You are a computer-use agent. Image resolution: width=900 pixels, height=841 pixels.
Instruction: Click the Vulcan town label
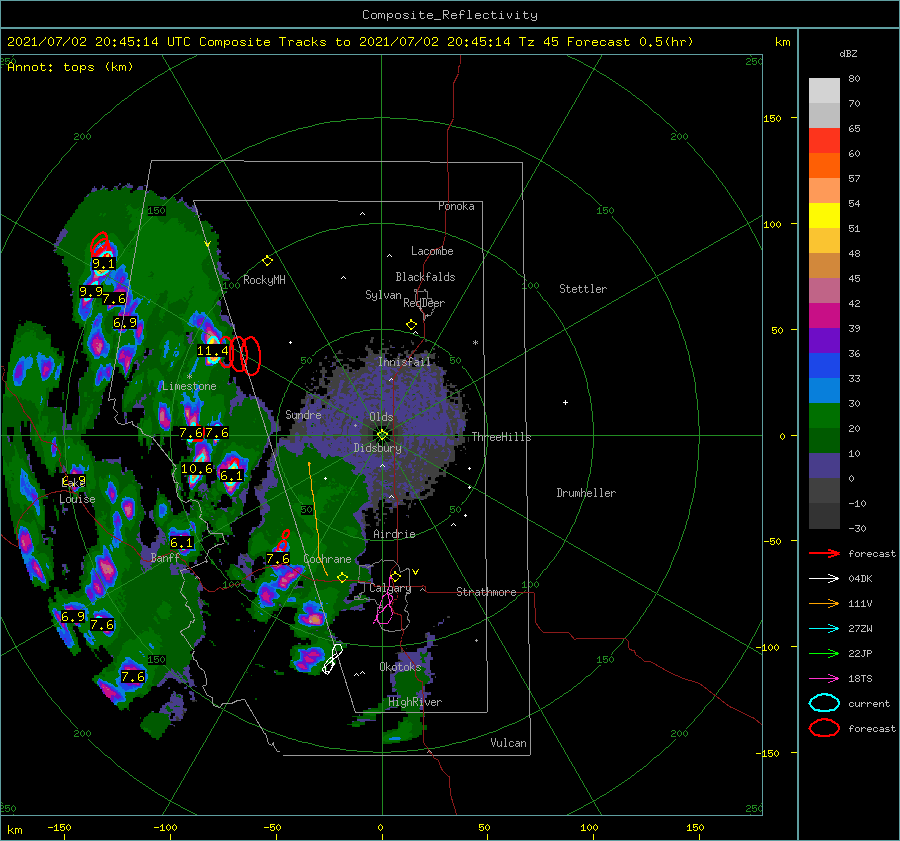pyautogui.click(x=508, y=743)
